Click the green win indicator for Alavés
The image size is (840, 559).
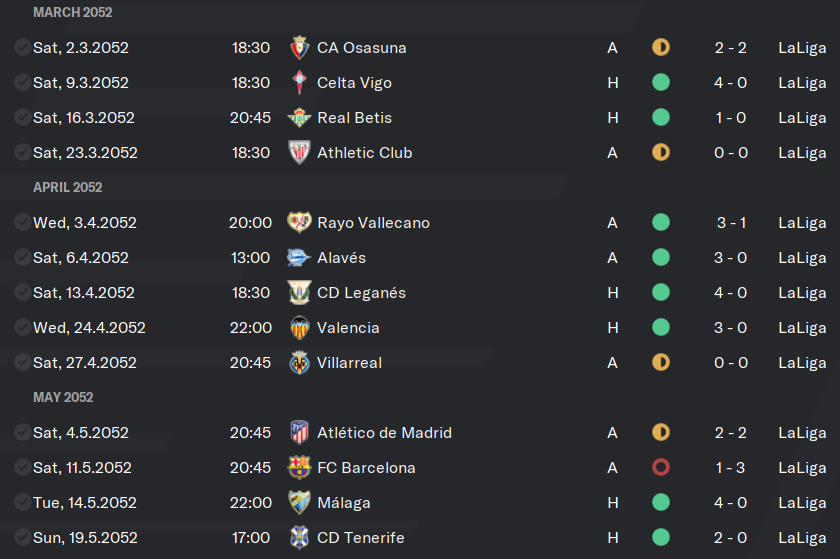661,257
